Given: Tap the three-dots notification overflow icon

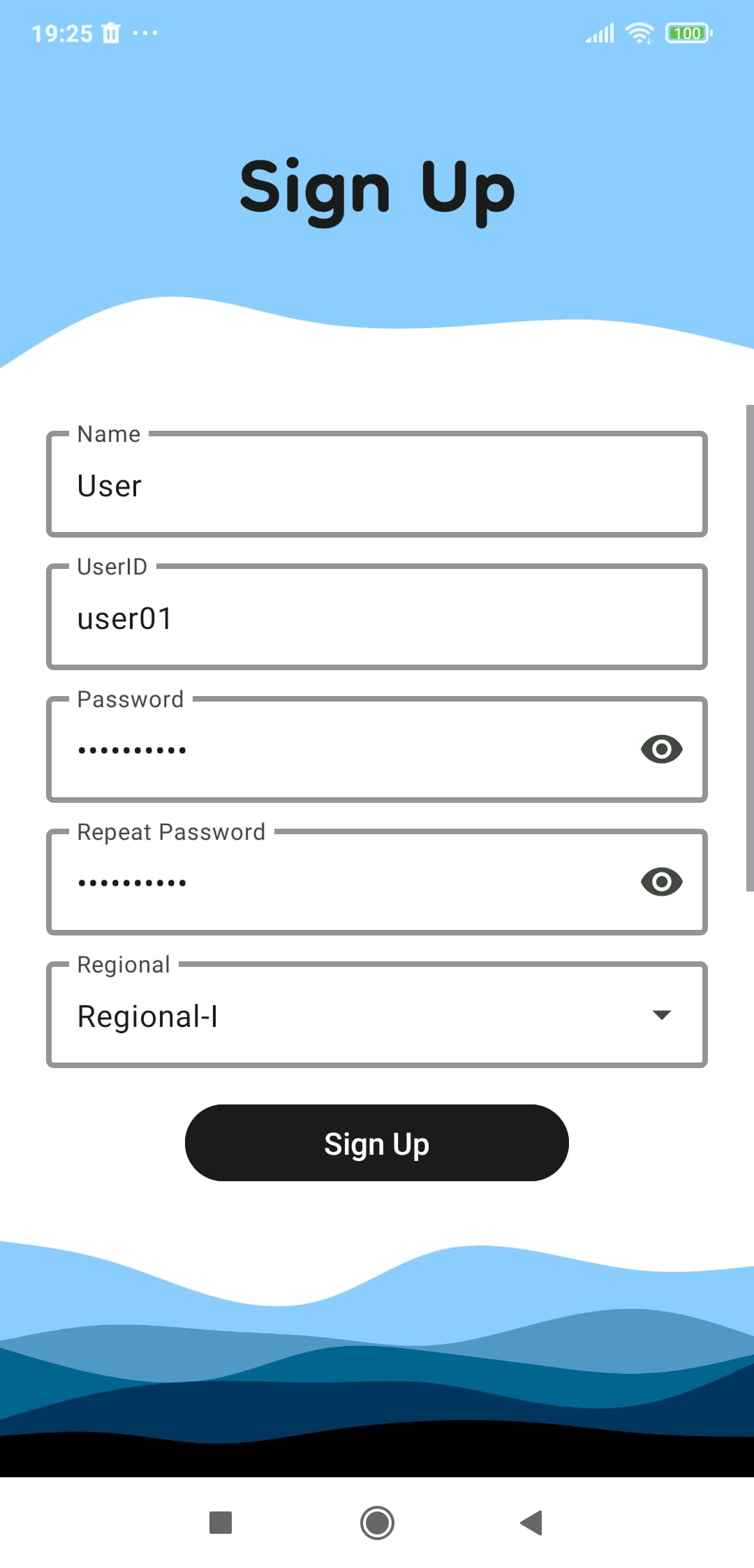Looking at the screenshot, I should tap(145, 33).
